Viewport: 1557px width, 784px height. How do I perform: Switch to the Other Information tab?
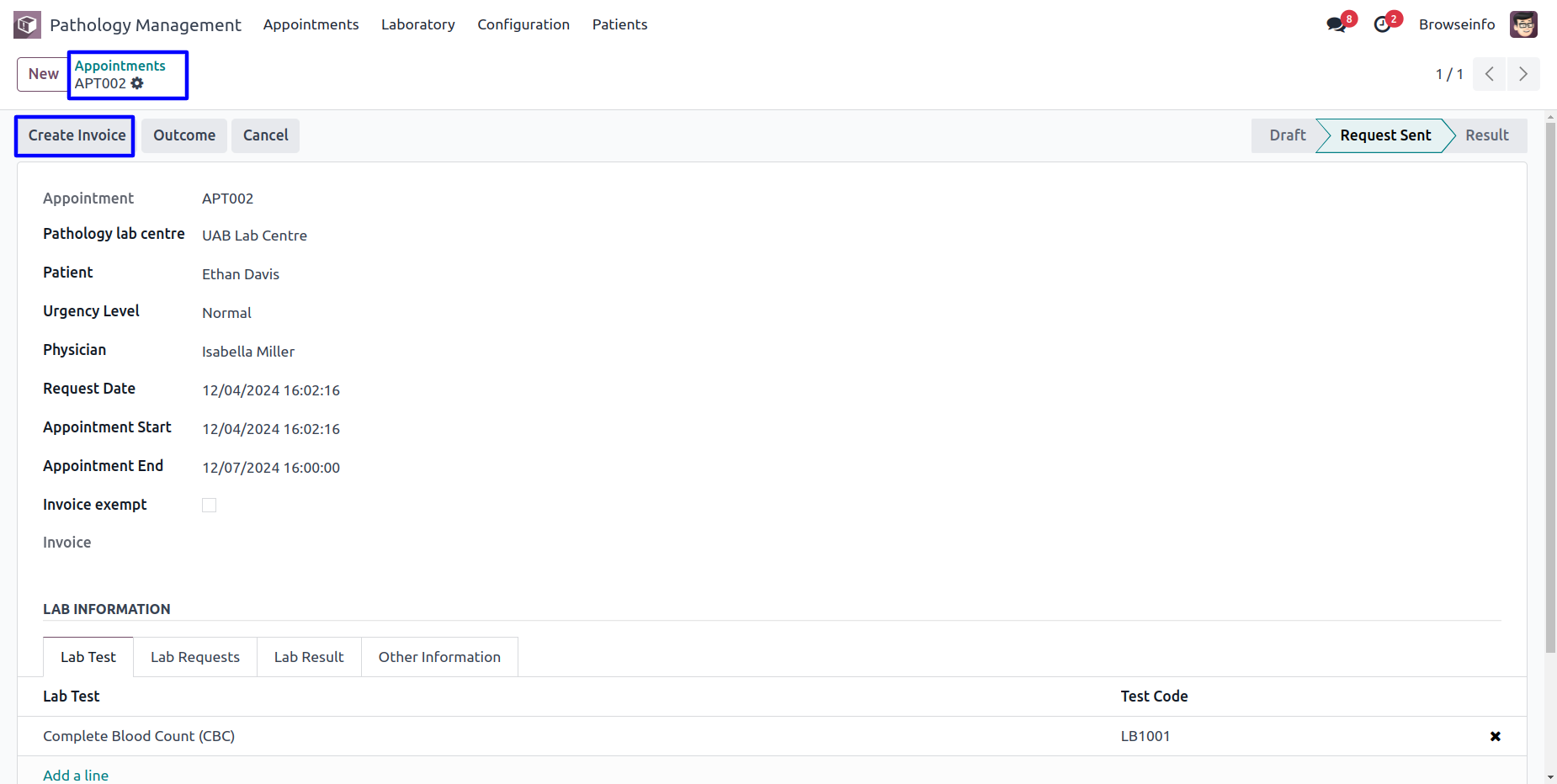coord(439,657)
